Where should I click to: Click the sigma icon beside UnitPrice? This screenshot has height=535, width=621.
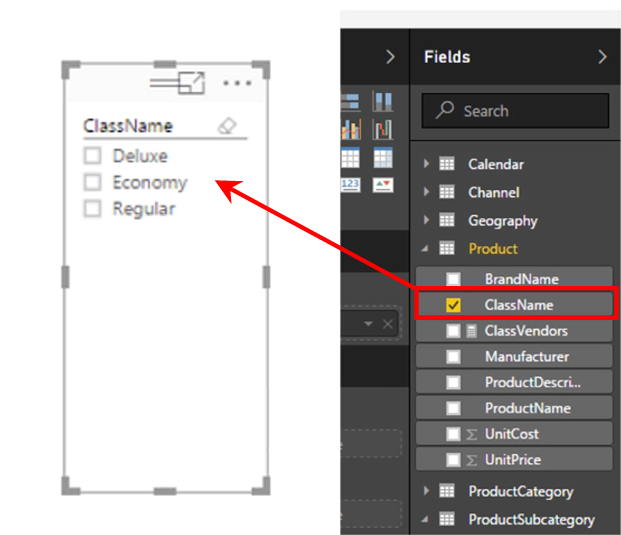[x=471, y=460]
